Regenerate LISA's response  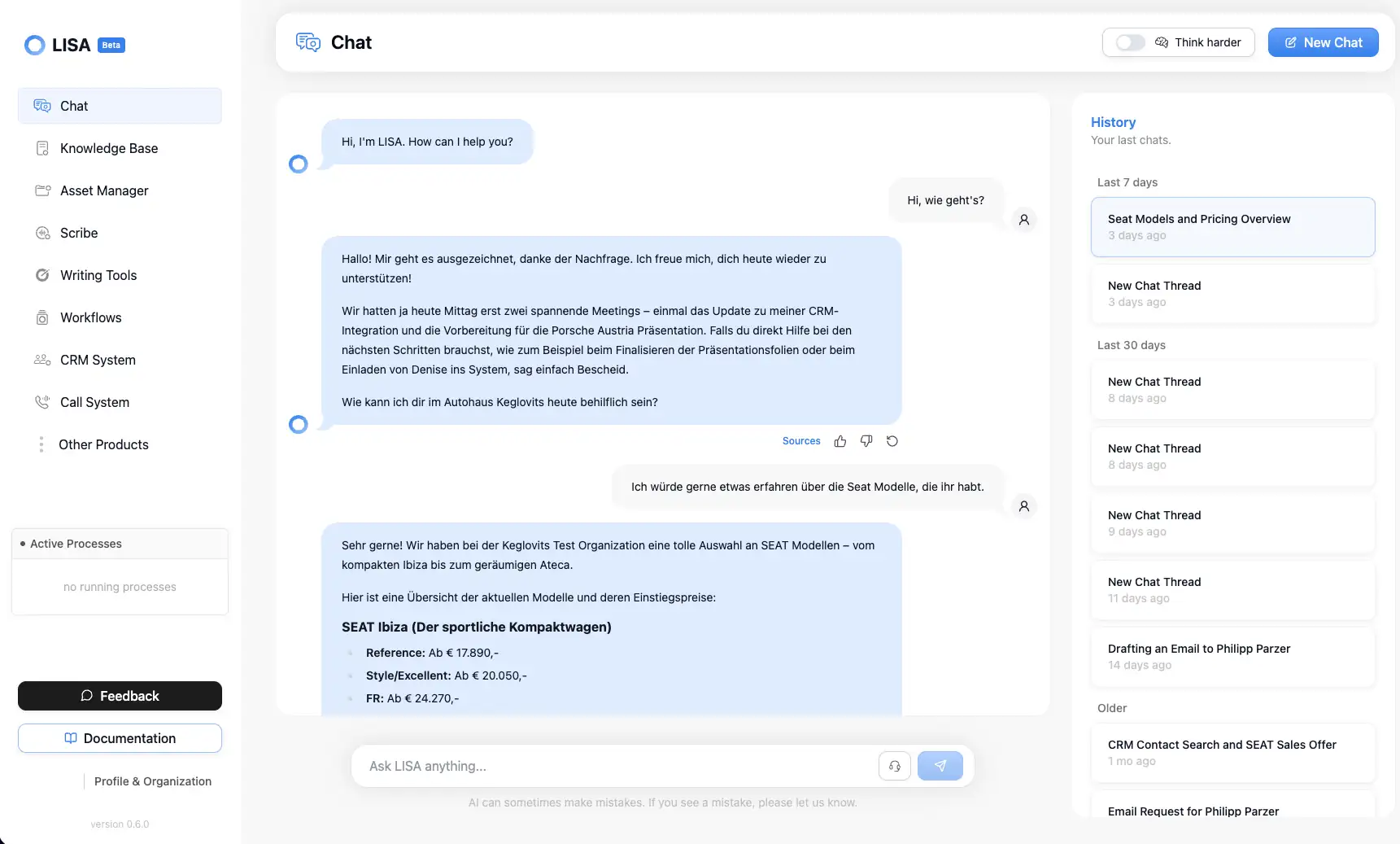(x=892, y=440)
